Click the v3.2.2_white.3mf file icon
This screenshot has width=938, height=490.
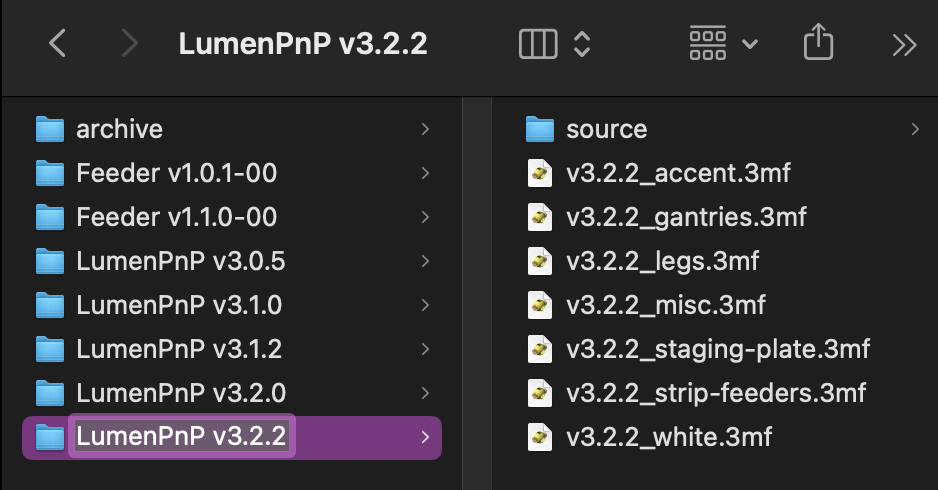point(540,437)
